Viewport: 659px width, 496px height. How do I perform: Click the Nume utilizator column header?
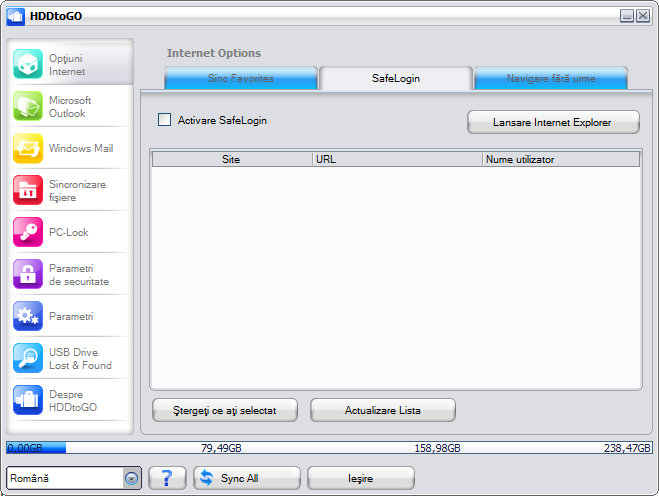point(561,159)
